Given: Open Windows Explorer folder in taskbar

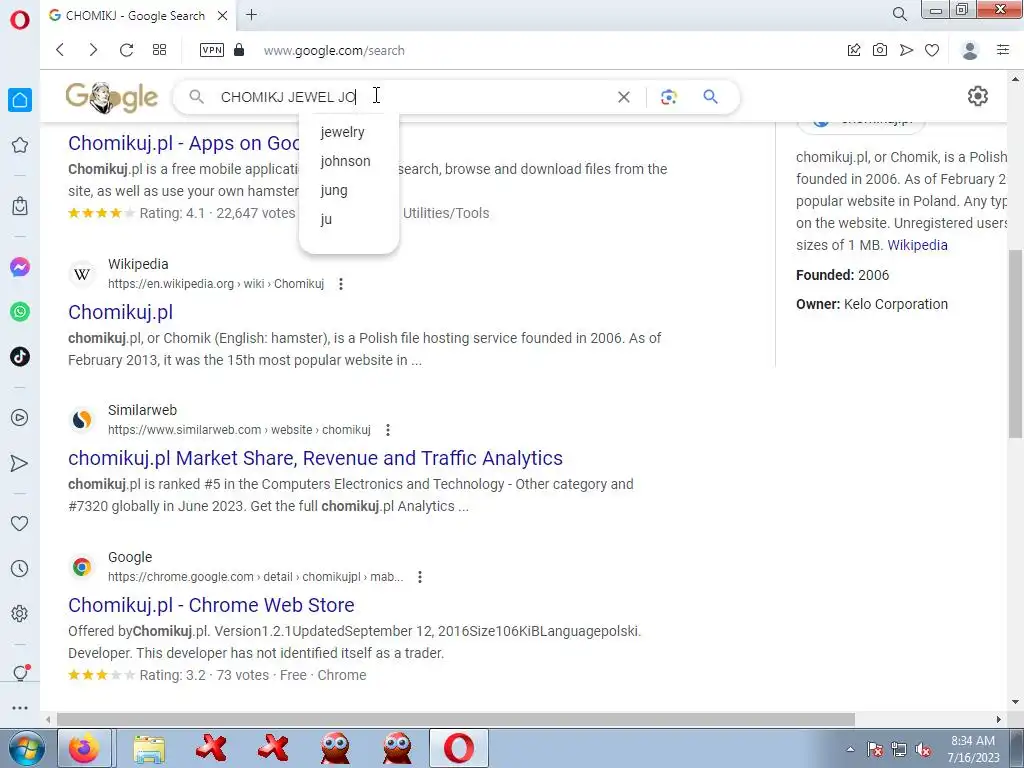Looking at the screenshot, I should [150, 748].
